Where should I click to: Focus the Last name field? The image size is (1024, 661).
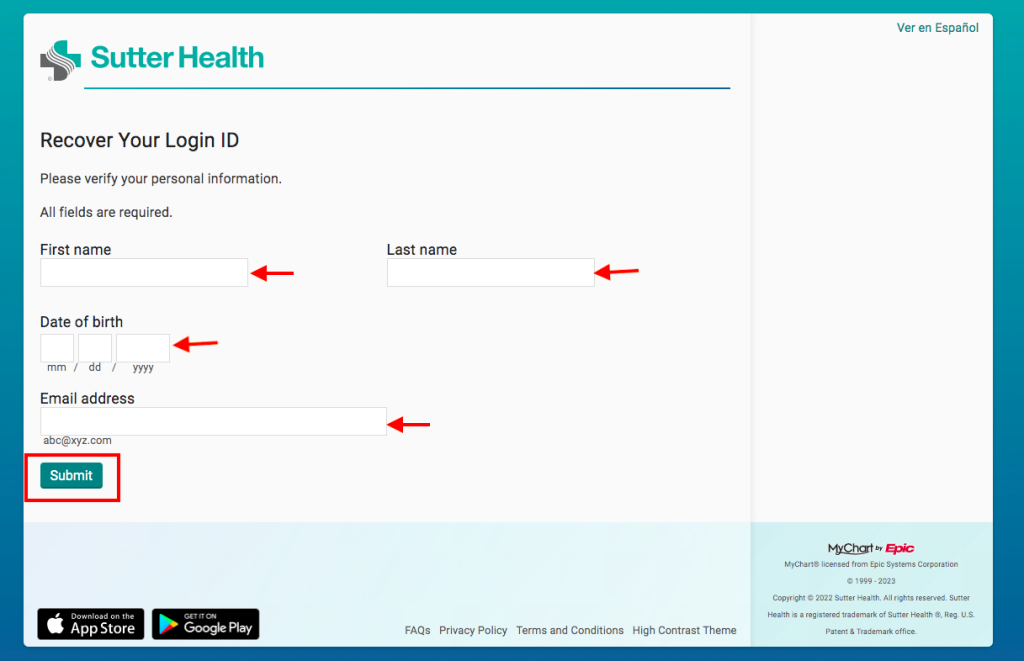(x=490, y=272)
